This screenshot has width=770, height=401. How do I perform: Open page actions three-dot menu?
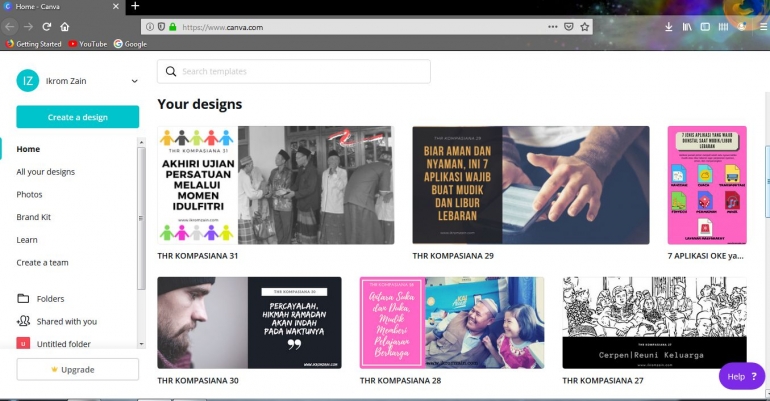click(552, 27)
